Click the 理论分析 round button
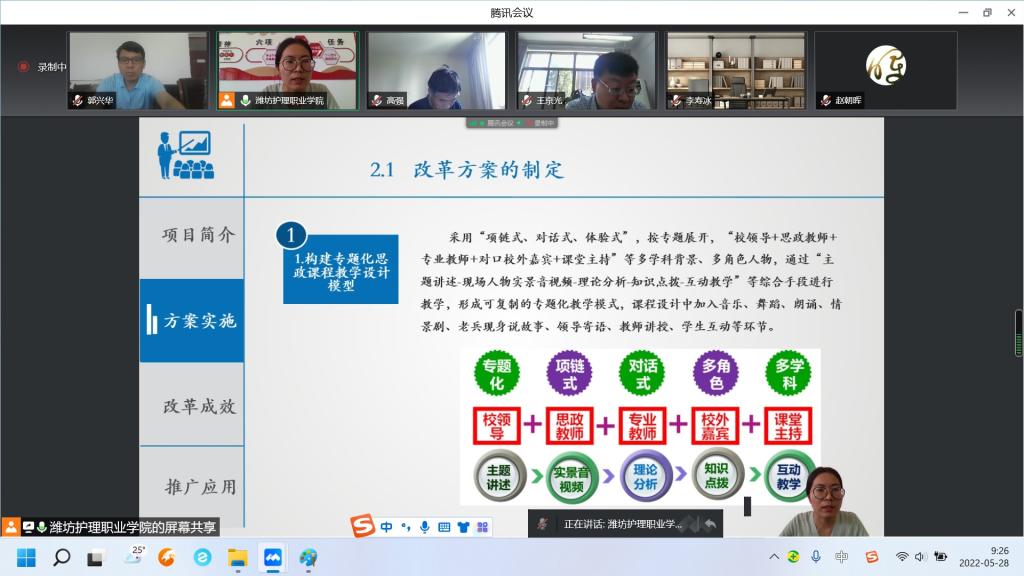The image size is (1024, 576). coord(645,476)
